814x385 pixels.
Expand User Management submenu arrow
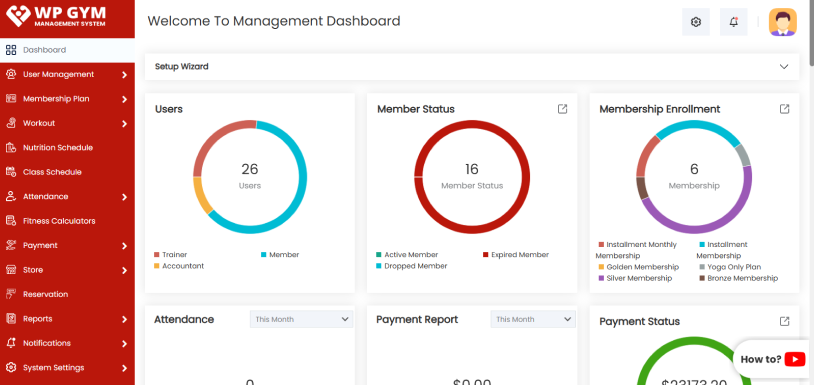(x=125, y=75)
